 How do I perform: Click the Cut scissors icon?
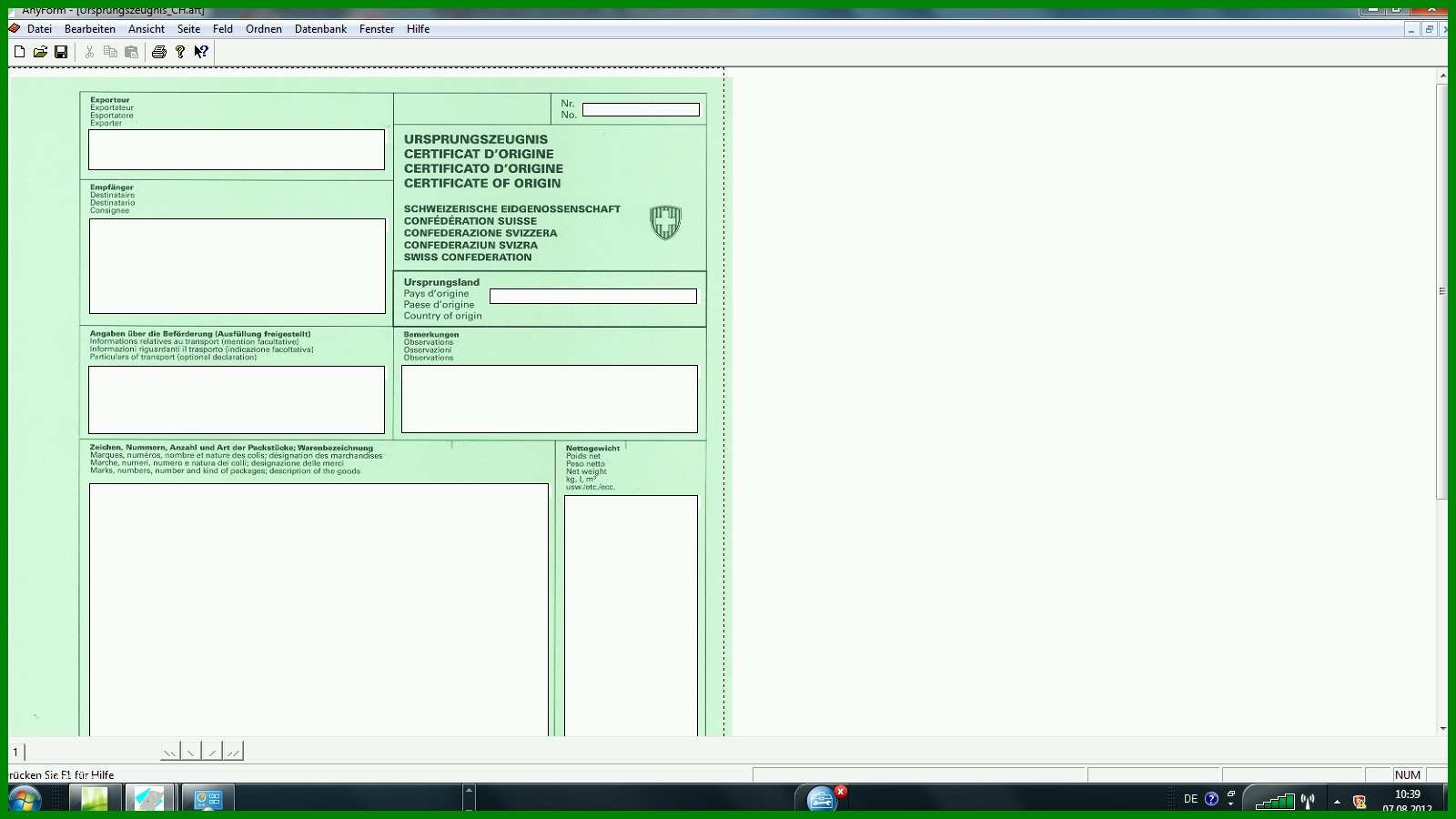(89, 52)
